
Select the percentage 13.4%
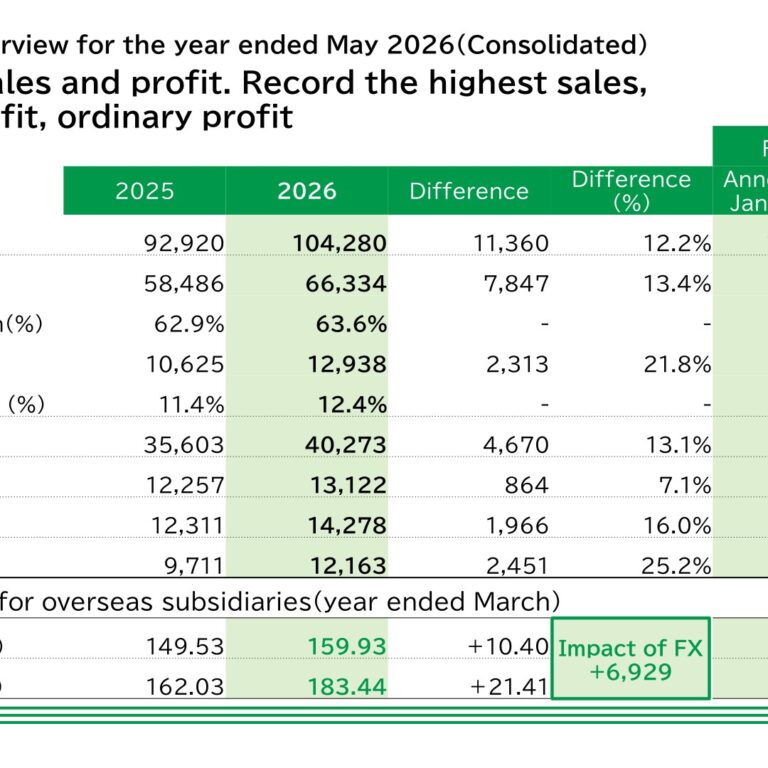click(x=677, y=284)
